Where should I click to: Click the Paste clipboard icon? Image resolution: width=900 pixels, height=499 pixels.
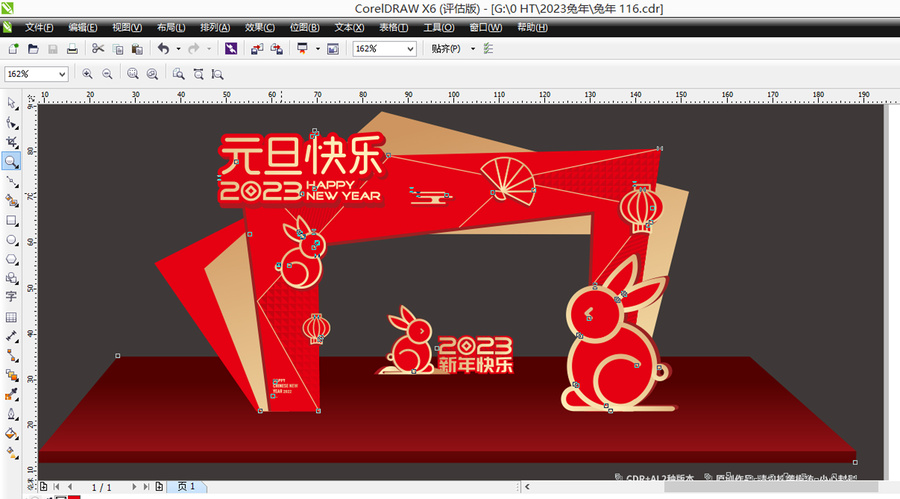137,49
